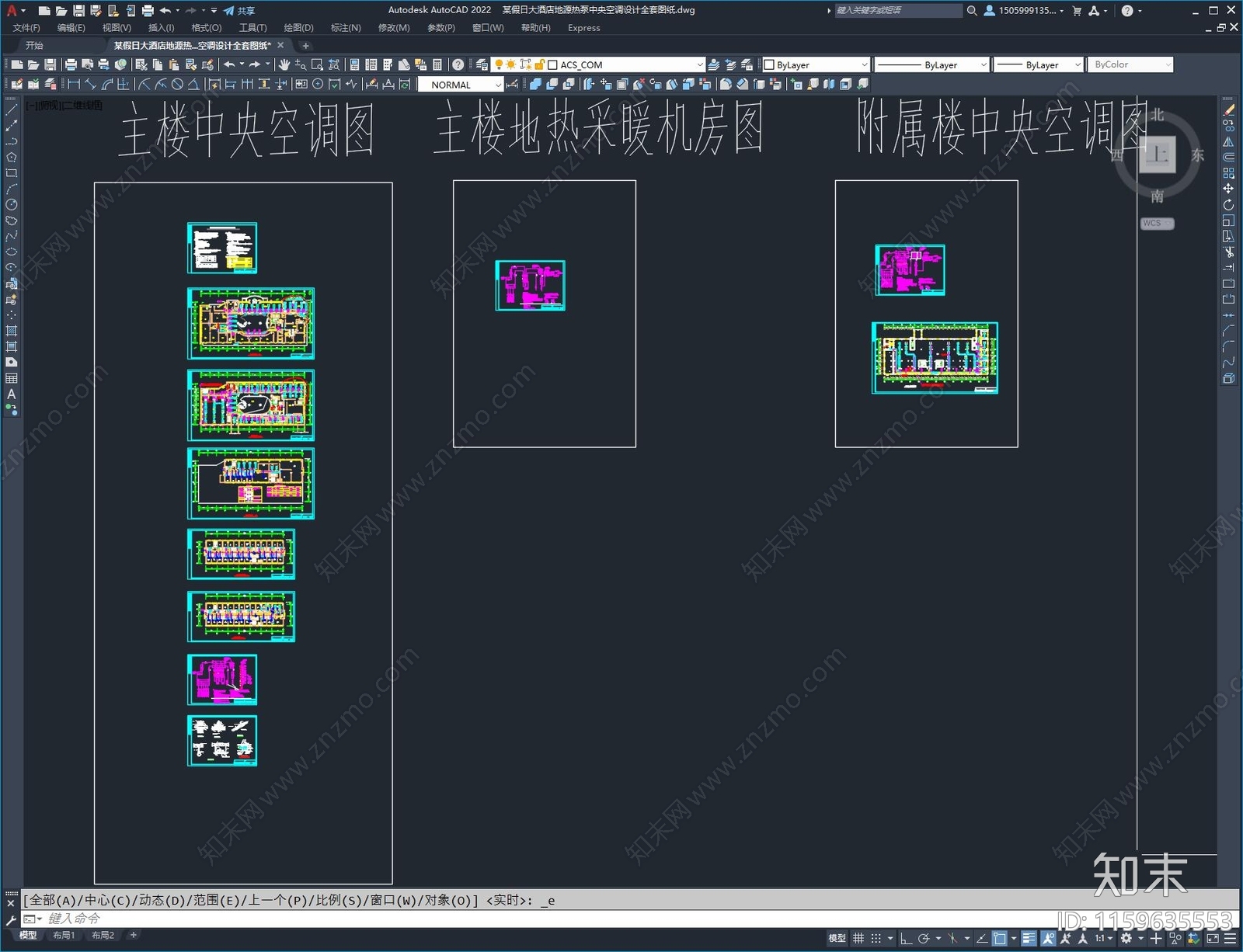Image resolution: width=1243 pixels, height=952 pixels.
Task: Click the Pan hand tool
Action: tap(284, 64)
